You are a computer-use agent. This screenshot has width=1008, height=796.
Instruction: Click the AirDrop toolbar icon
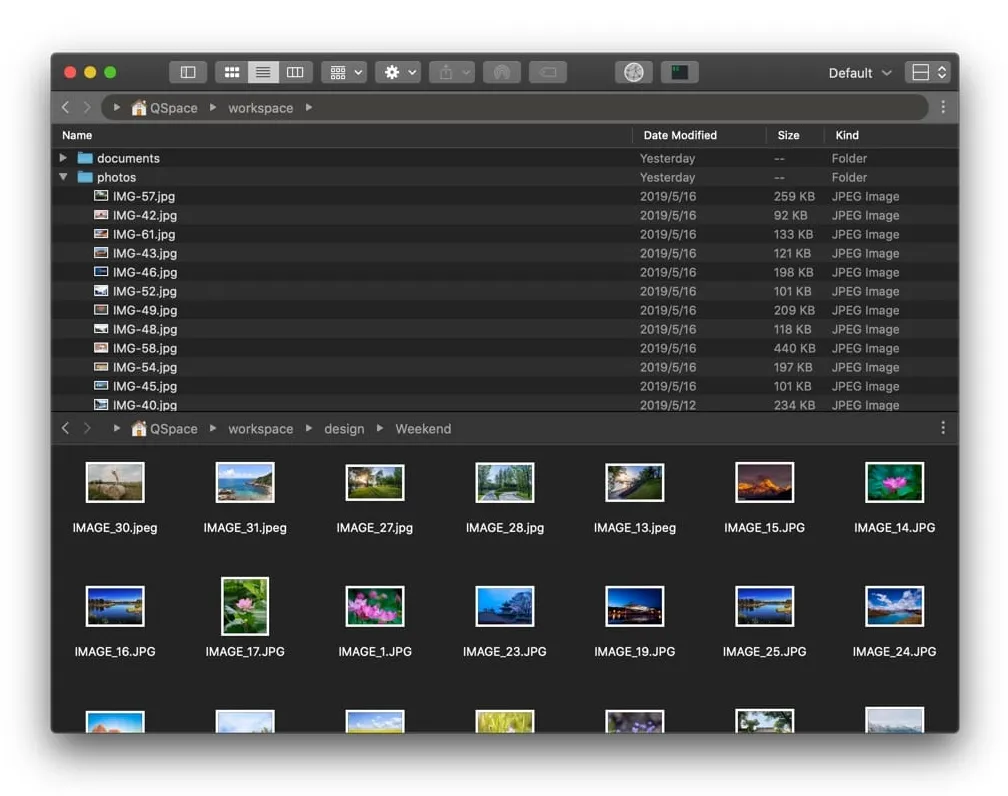[x=502, y=72]
